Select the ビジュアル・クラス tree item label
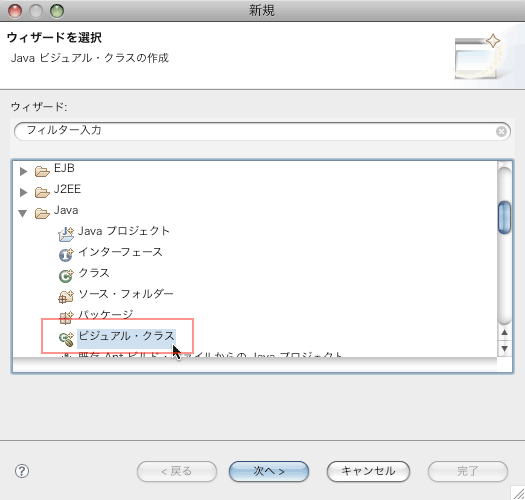The height and width of the screenshot is (500, 525). click(x=126, y=336)
